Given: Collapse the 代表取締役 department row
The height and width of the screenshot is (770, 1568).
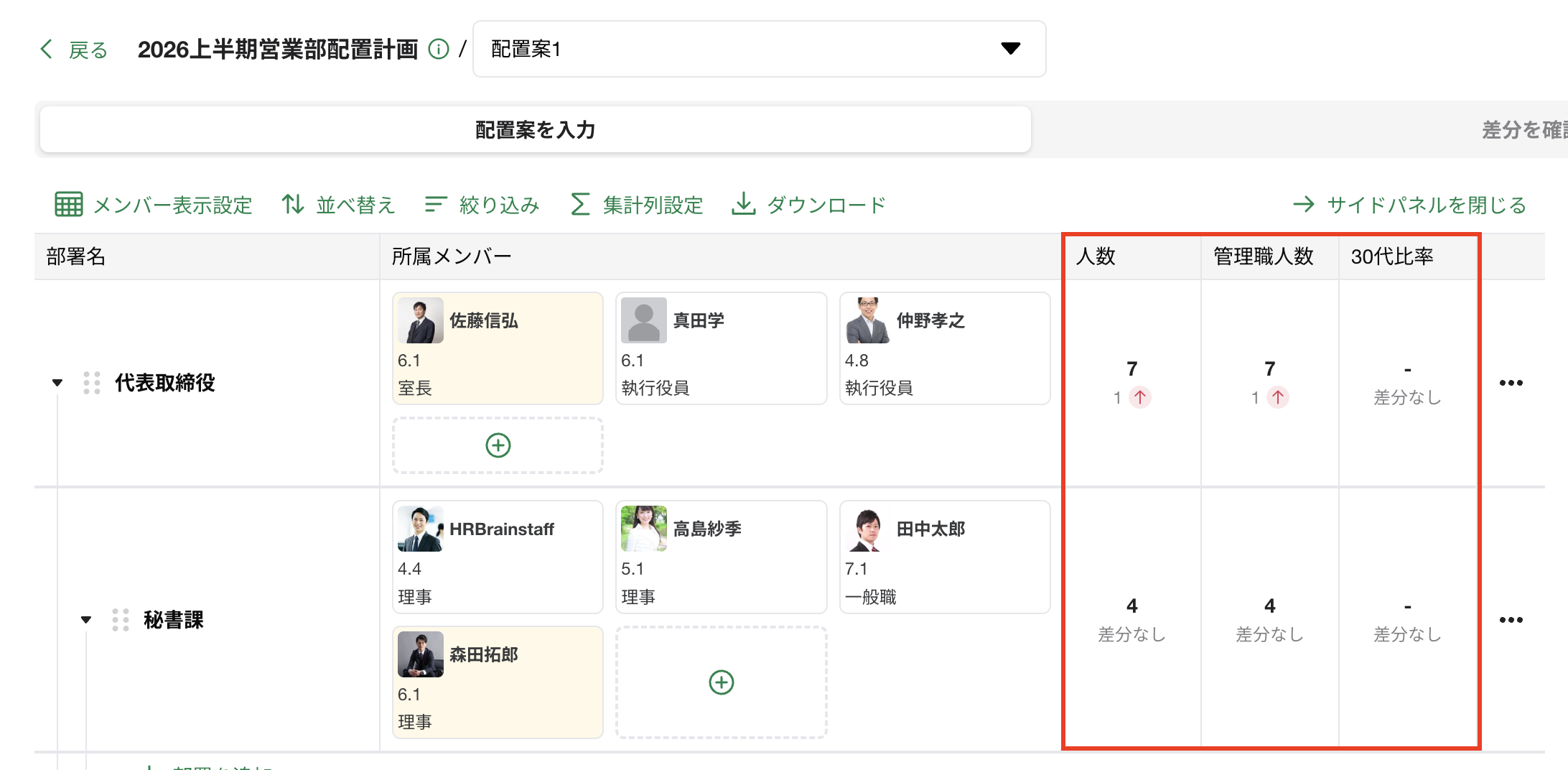Looking at the screenshot, I should (57, 383).
